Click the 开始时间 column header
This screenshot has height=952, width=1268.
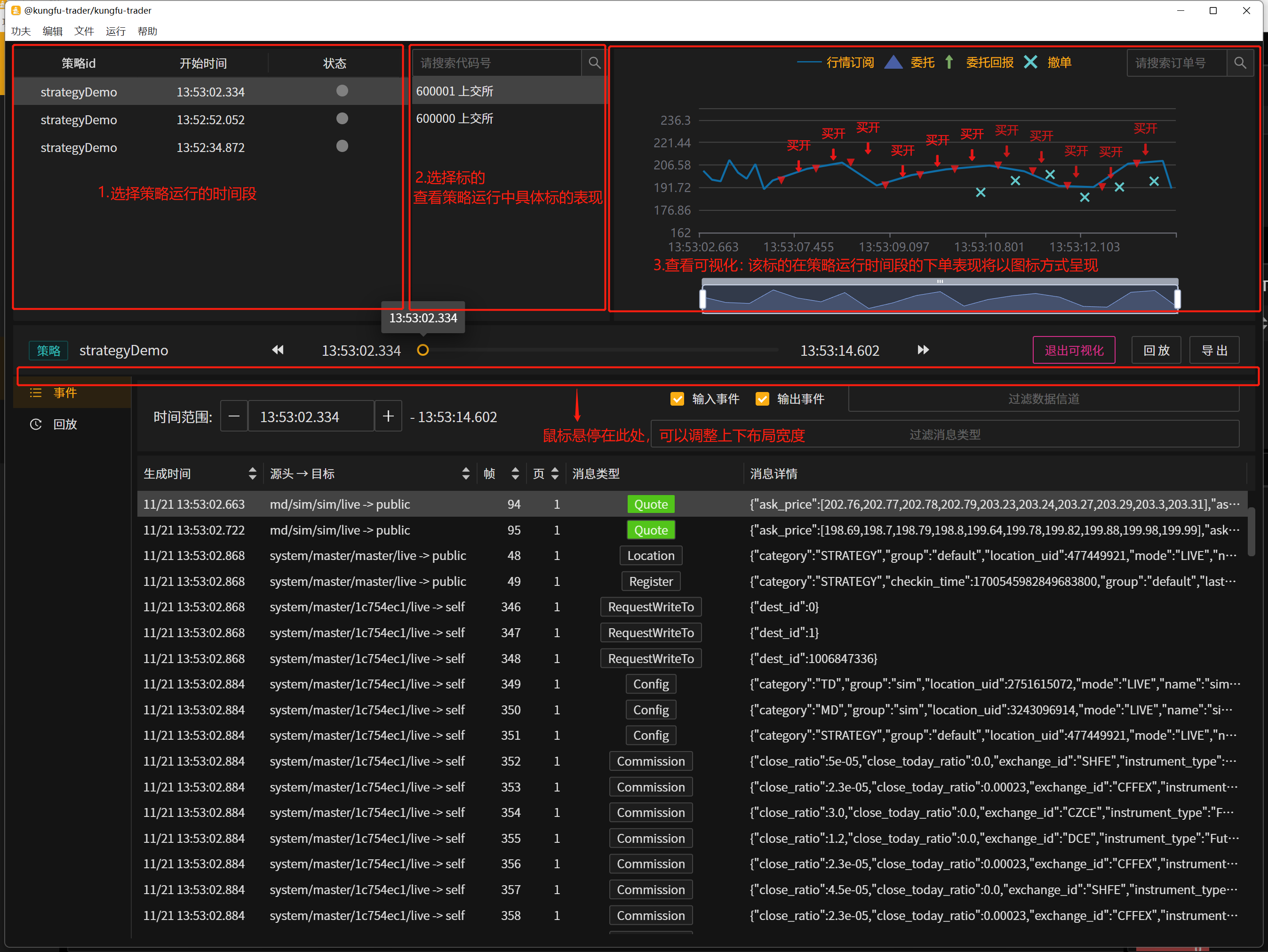[x=203, y=63]
